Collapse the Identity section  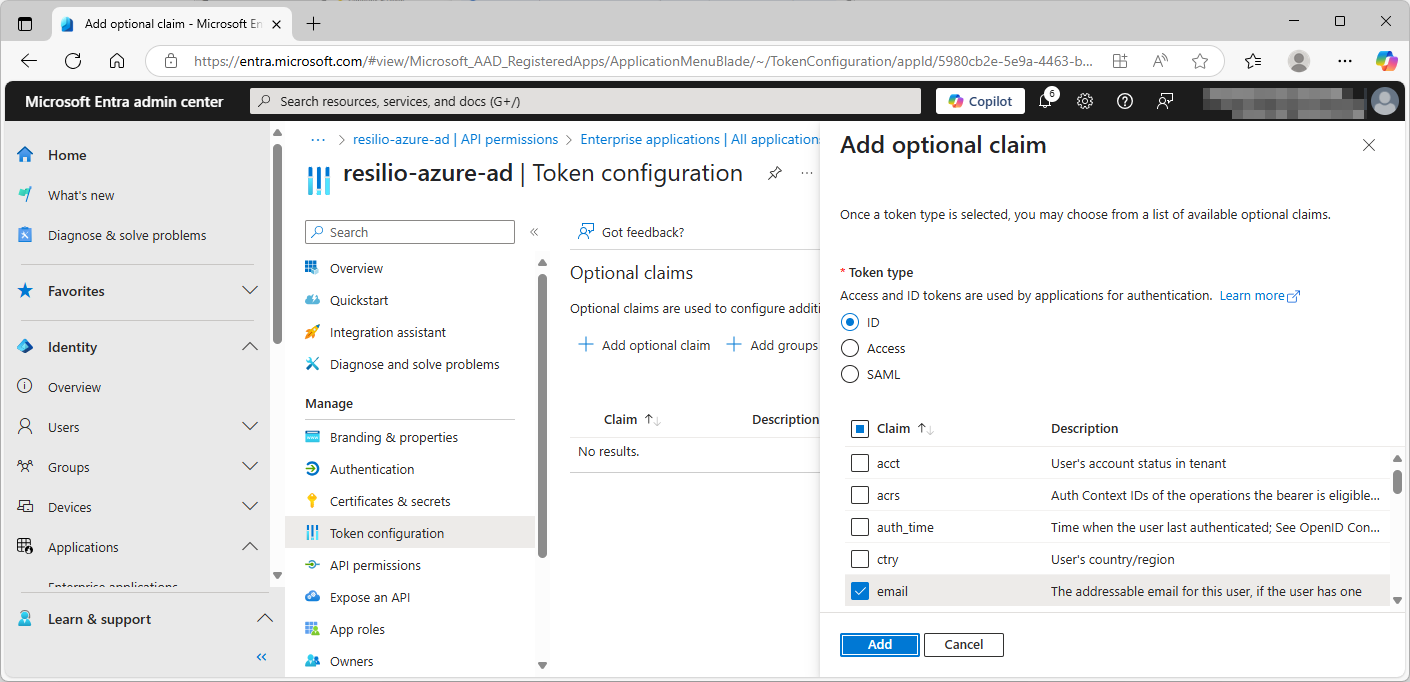[x=250, y=346]
